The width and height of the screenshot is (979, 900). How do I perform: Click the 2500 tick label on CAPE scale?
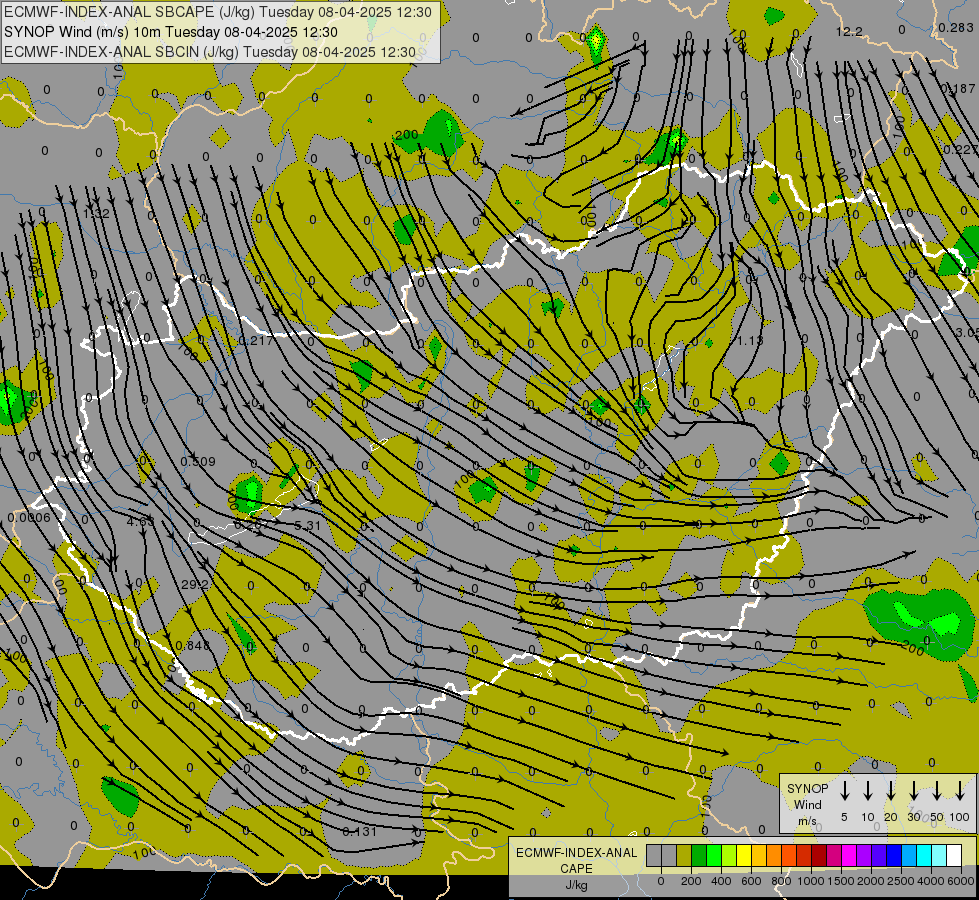pos(901,881)
